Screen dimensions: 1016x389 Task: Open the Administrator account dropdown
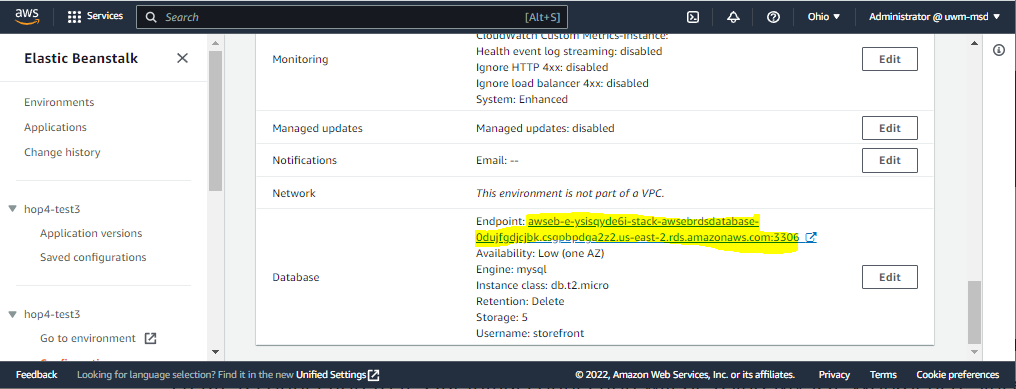click(934, 17)
